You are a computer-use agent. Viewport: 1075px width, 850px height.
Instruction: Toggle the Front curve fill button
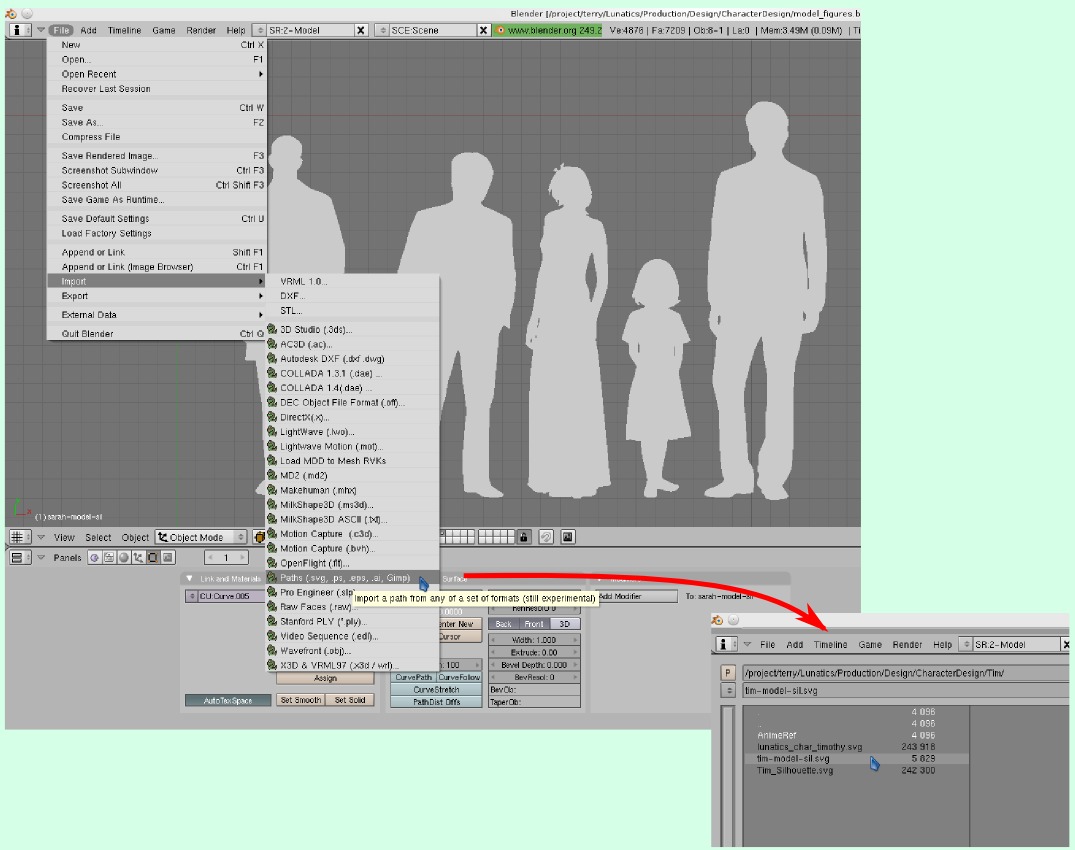(x=533, y=624)
